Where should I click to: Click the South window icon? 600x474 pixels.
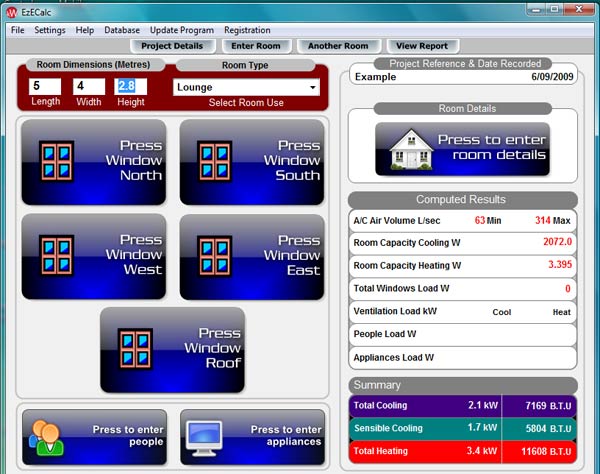[214, 160]
